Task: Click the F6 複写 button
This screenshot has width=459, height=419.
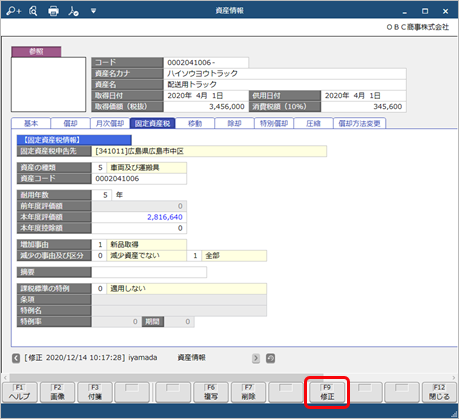Action: click(211, 392)
